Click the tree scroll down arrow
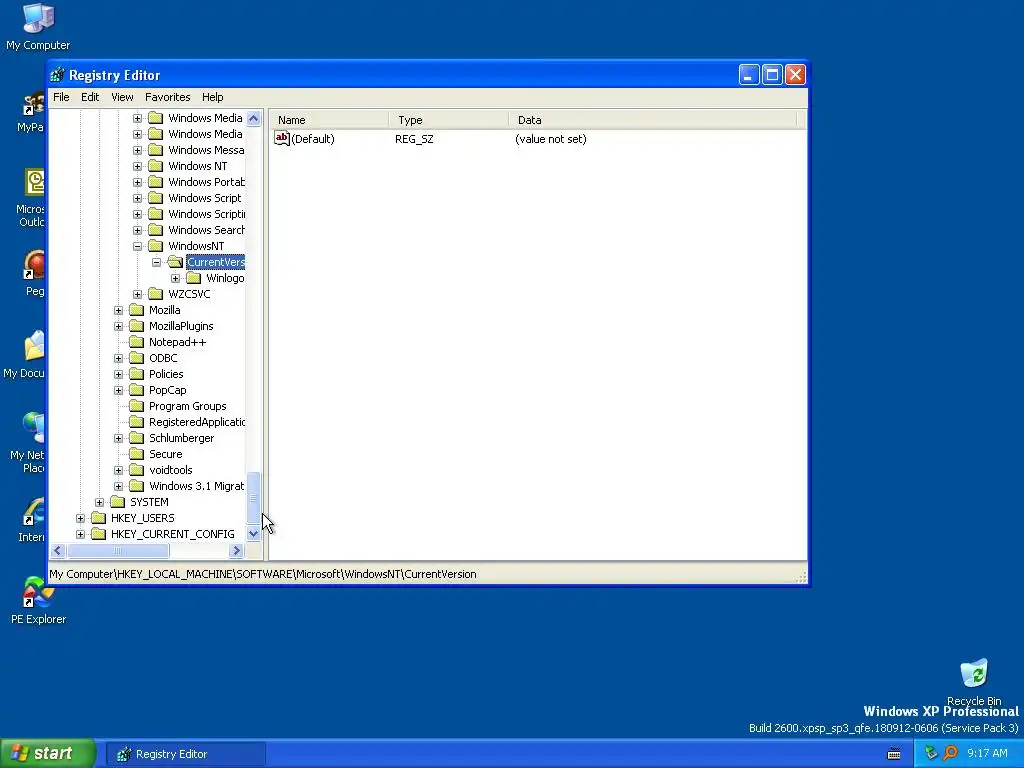 [x=253, y=534]
